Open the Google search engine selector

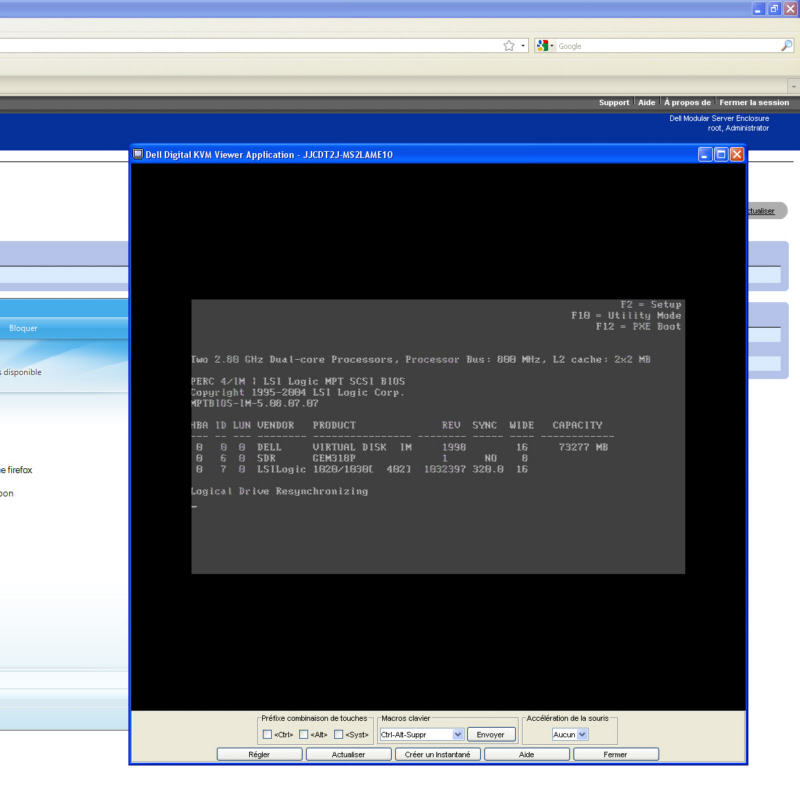[x=545, y=46]
